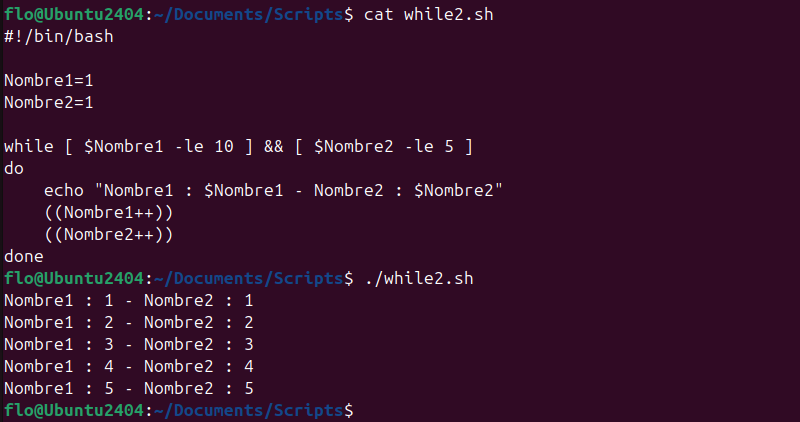Click the cat while2.sh command text
800x422 pixels.
click(428, 15)
